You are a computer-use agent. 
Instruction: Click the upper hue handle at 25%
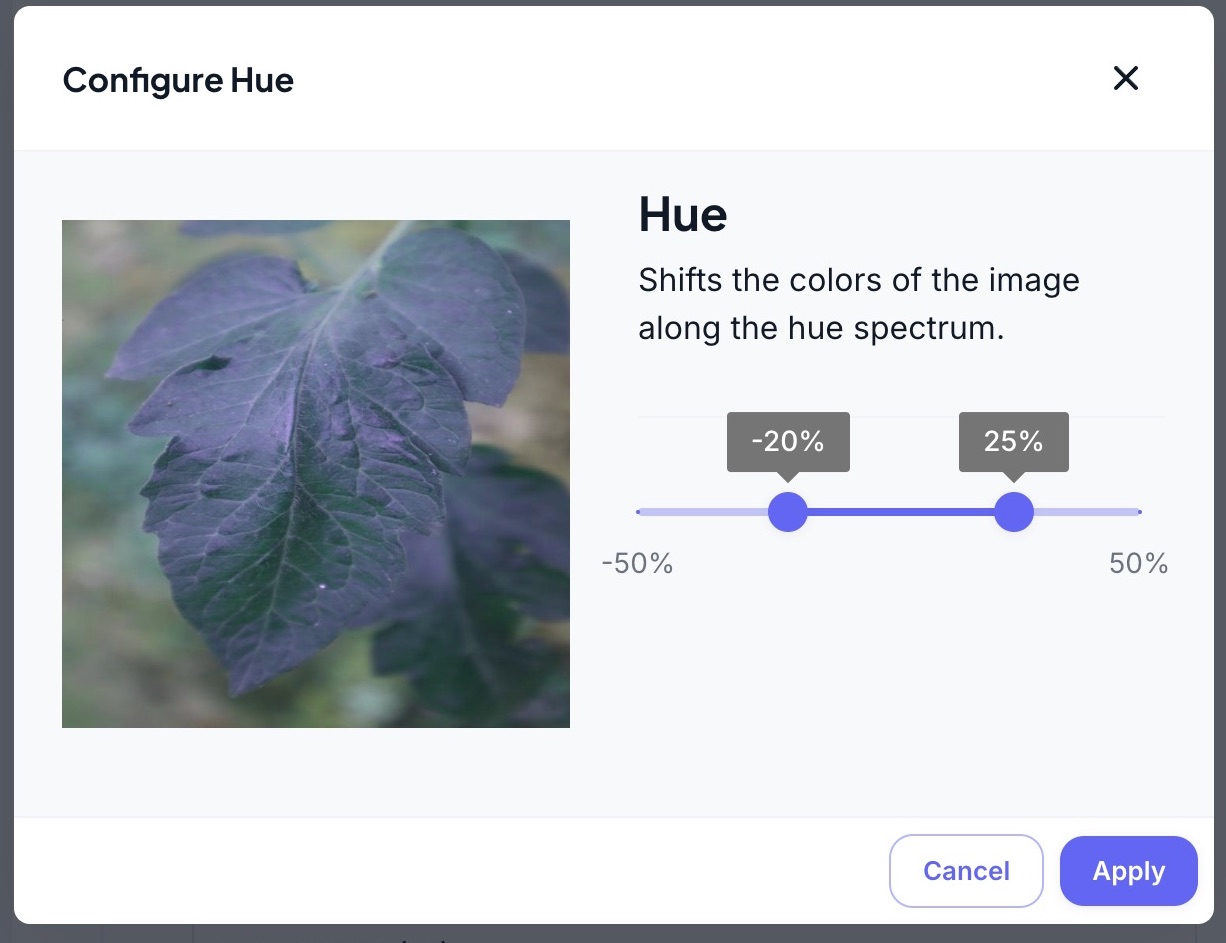[x=1014, y=512]
